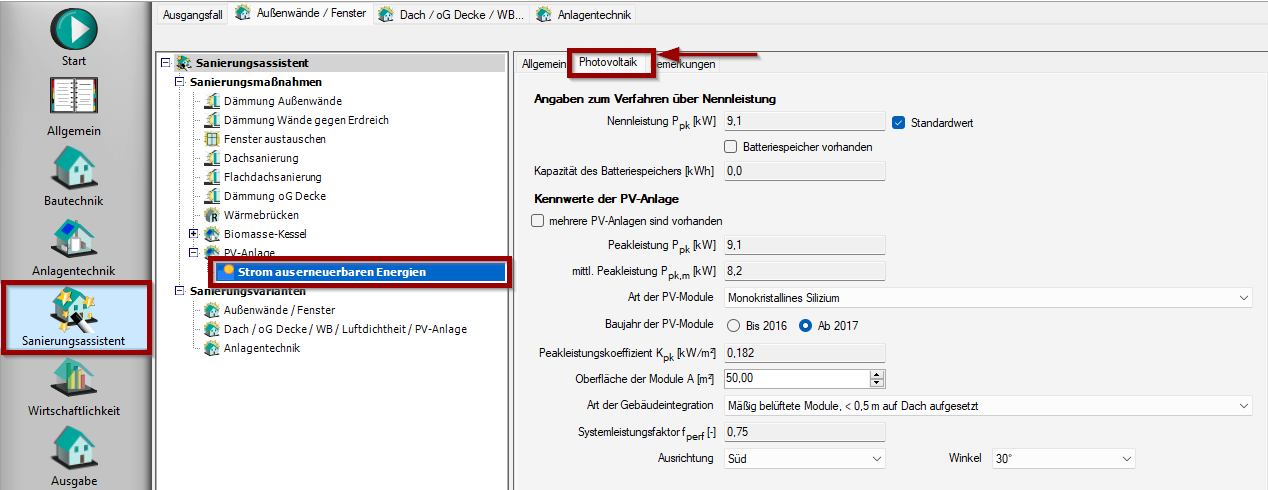Switch to Ausgangsfall tab

[192, 14]
